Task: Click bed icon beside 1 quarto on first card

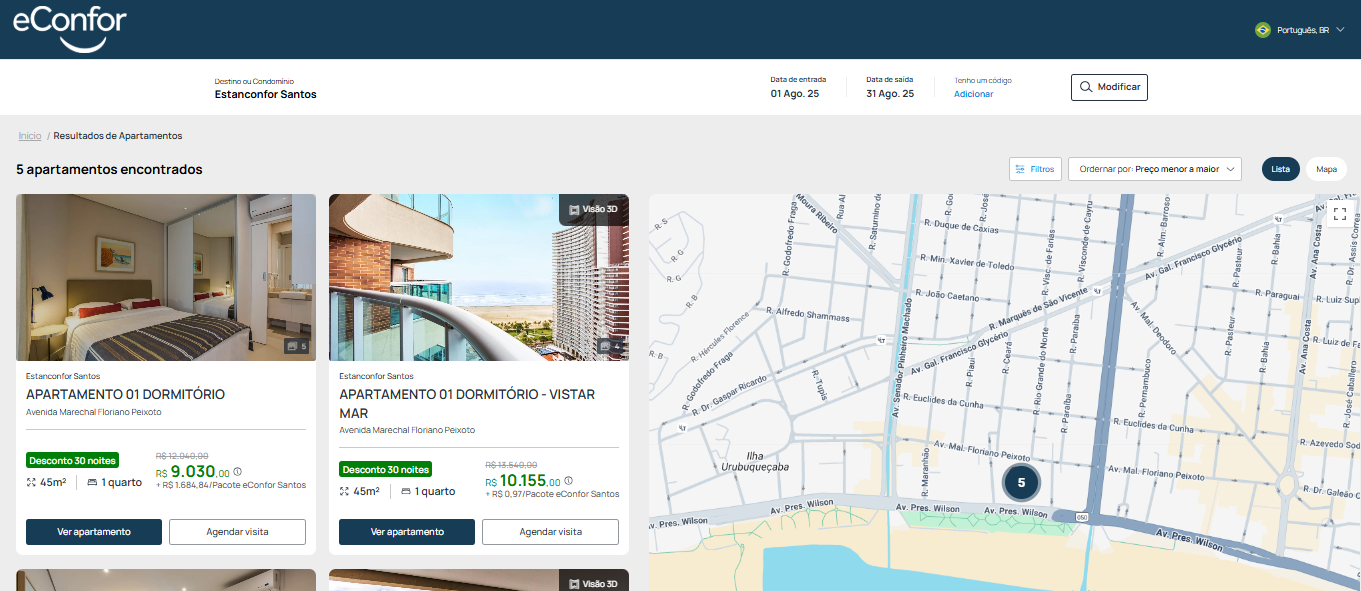Action: pyautogui.click(x=92, y=482)
